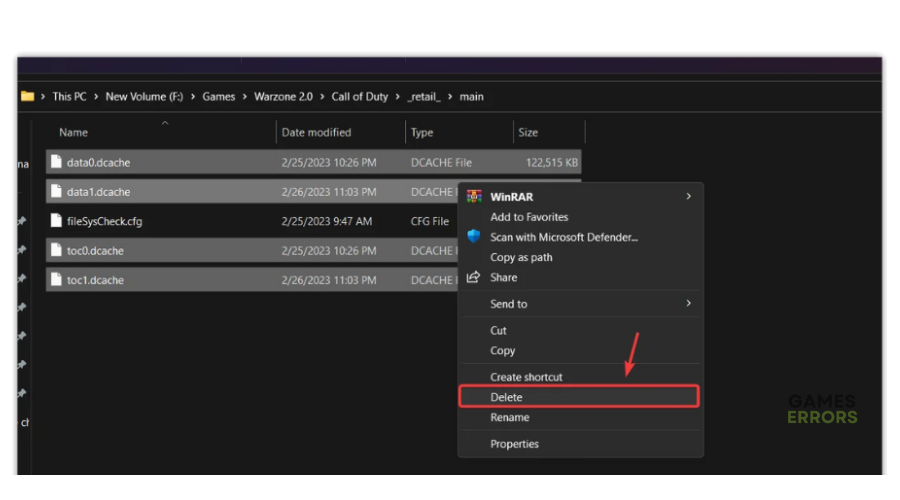Screen dimensions: 900x500
Task: Click the 122,515 KB size cell
Action: [x=552, y=162]
